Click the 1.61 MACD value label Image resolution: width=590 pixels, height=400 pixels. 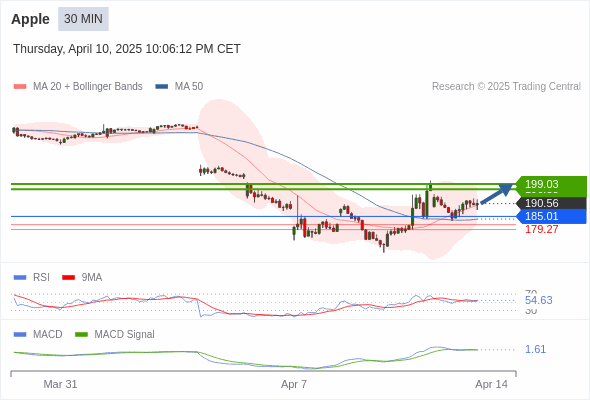point(535,349)
